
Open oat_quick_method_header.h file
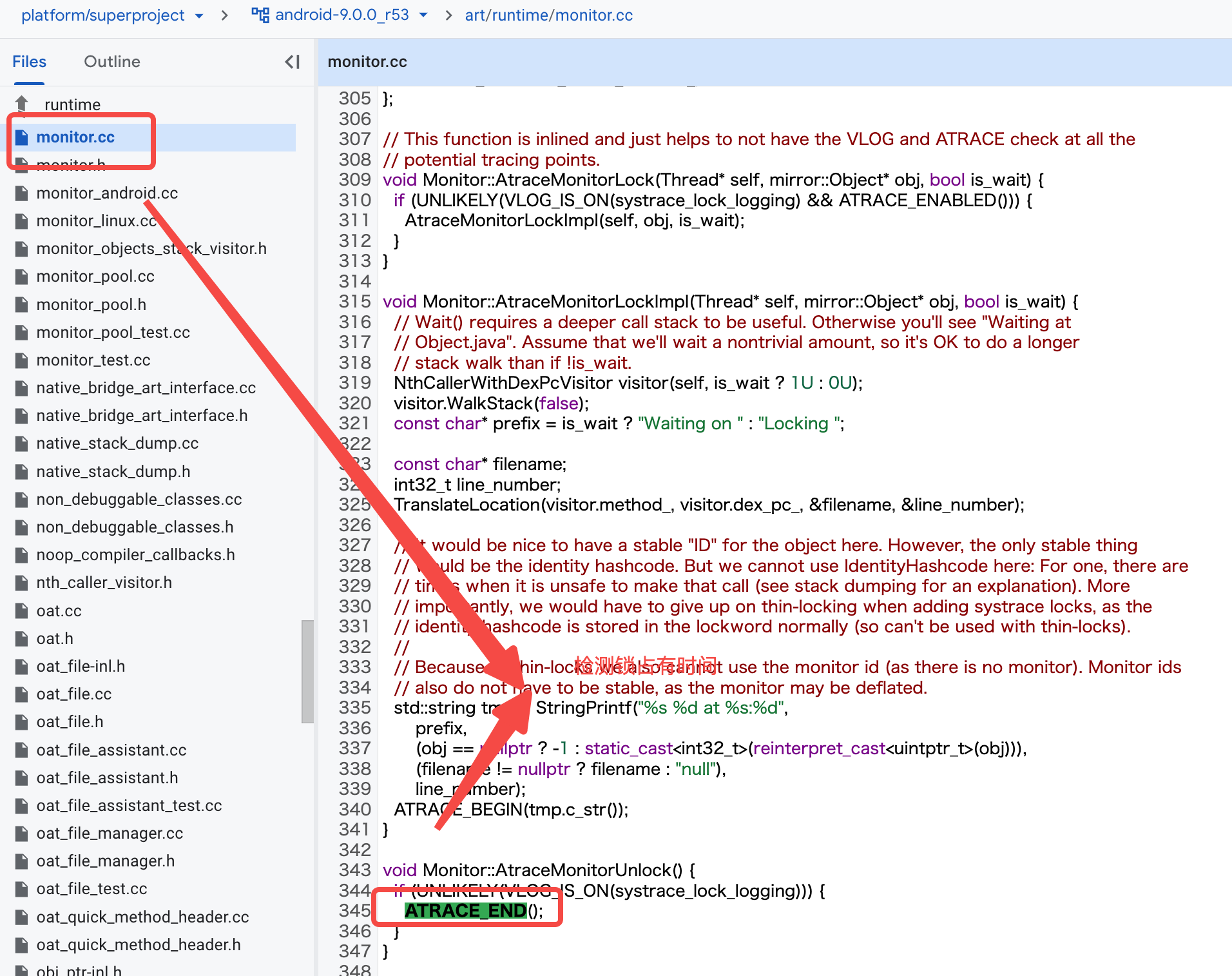(x=139, y=944)
